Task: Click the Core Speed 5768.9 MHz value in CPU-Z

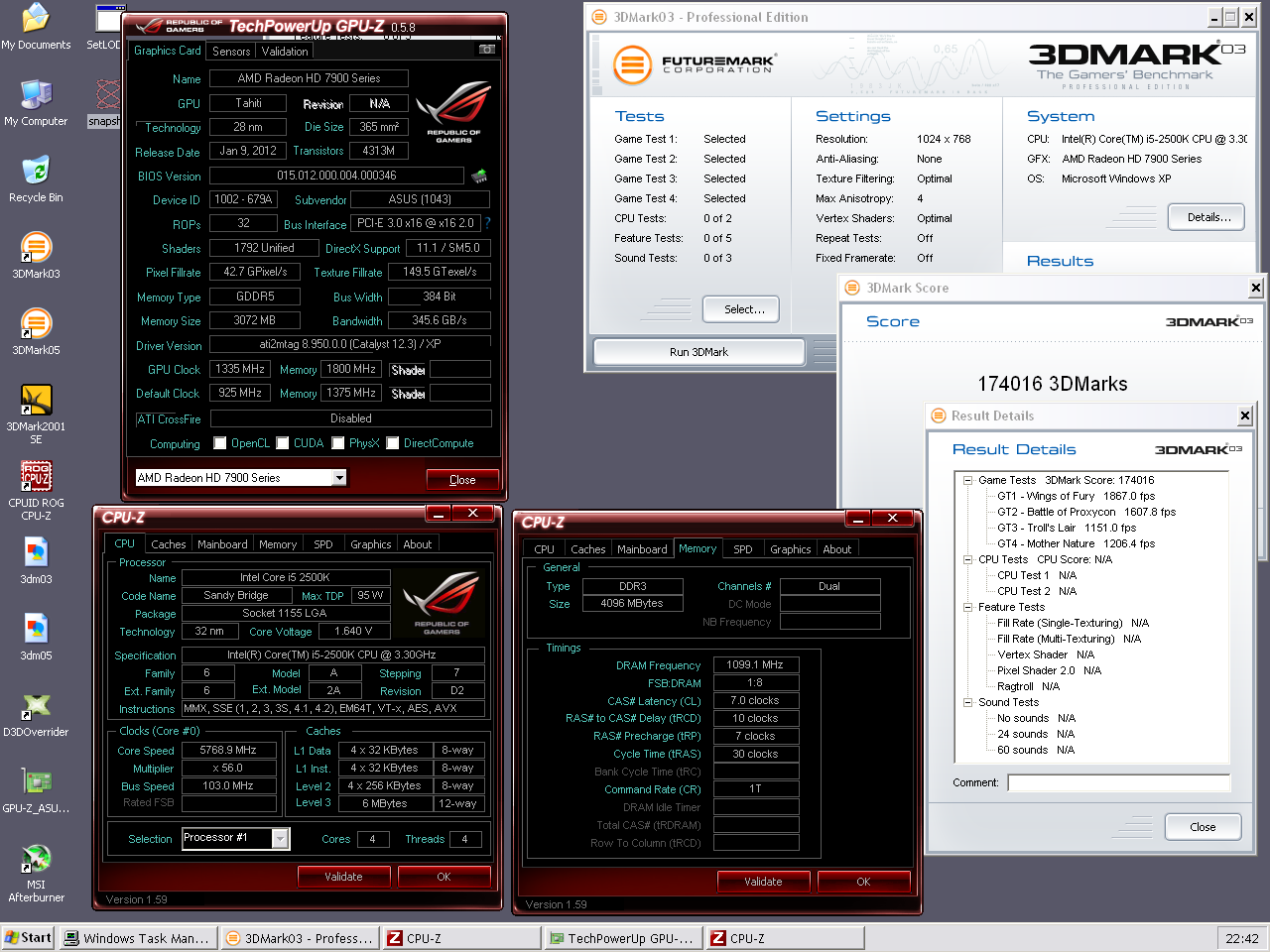Action: [x=228, y=751]
